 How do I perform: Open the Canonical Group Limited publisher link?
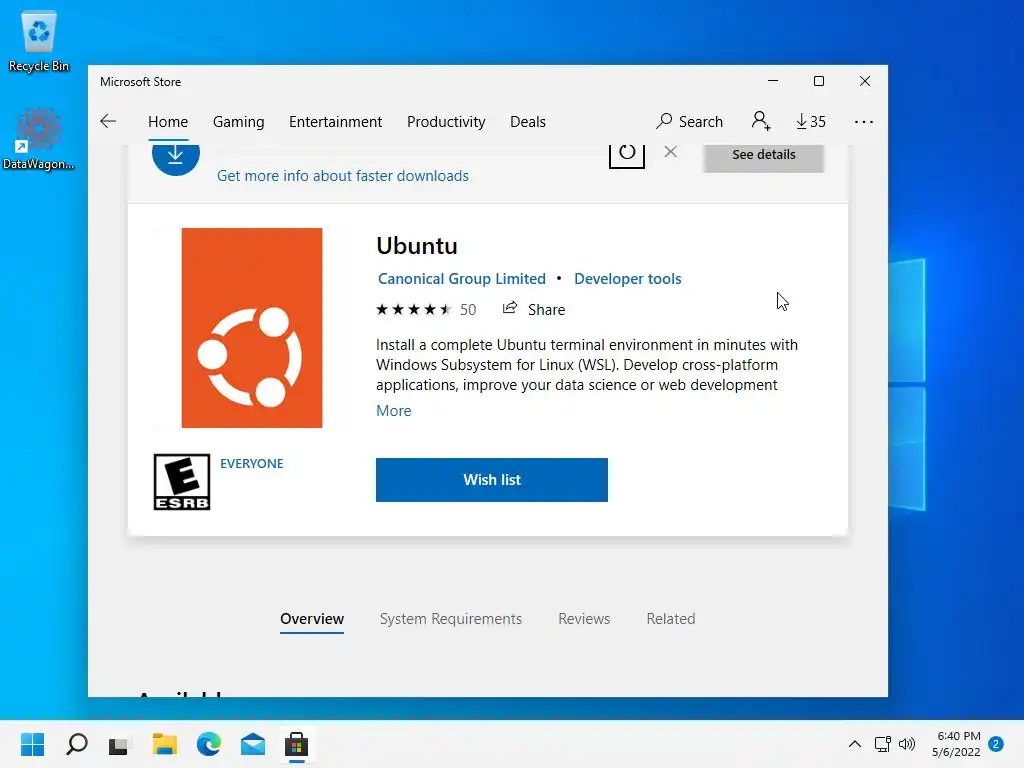(x=462, y=279)
